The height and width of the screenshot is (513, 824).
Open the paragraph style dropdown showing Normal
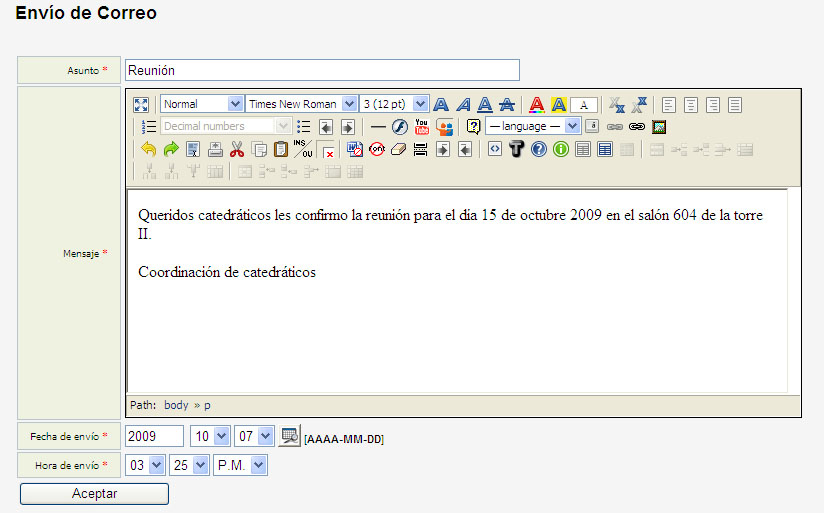point(201,104)
